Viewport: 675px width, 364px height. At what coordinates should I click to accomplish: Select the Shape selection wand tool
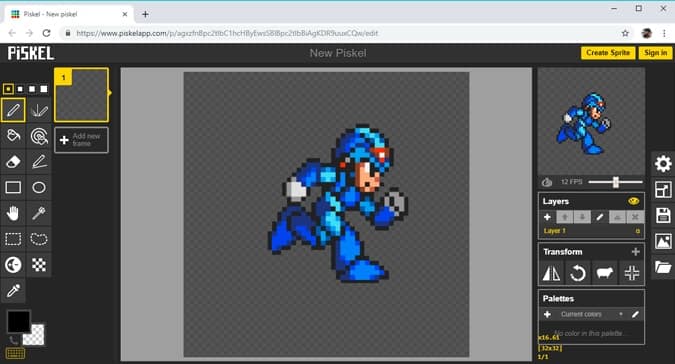pos(39,213)
